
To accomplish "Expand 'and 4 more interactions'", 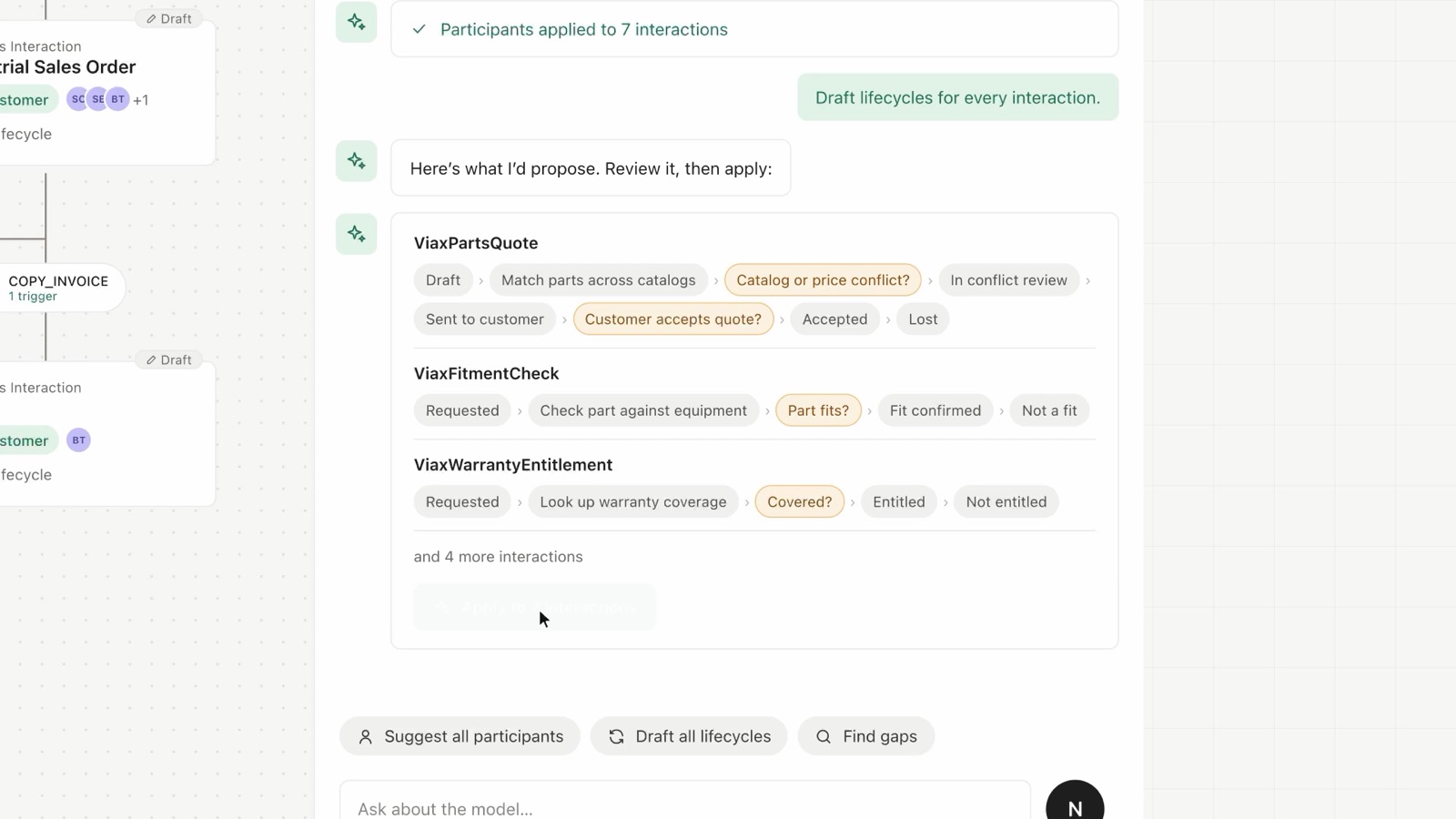I will pyautogui.click(x=498, y=557).
